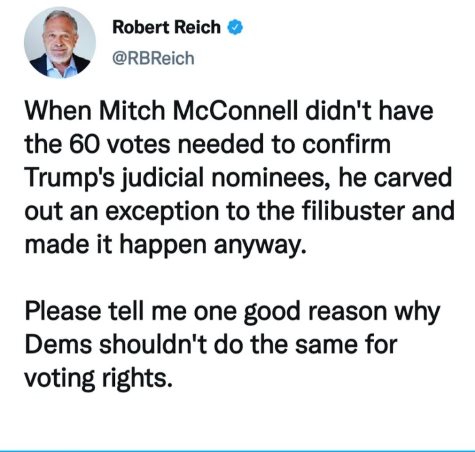Click the word 'happen' in the tweet
The width and height of the screenshot is (475, 452).
[163, 246]
